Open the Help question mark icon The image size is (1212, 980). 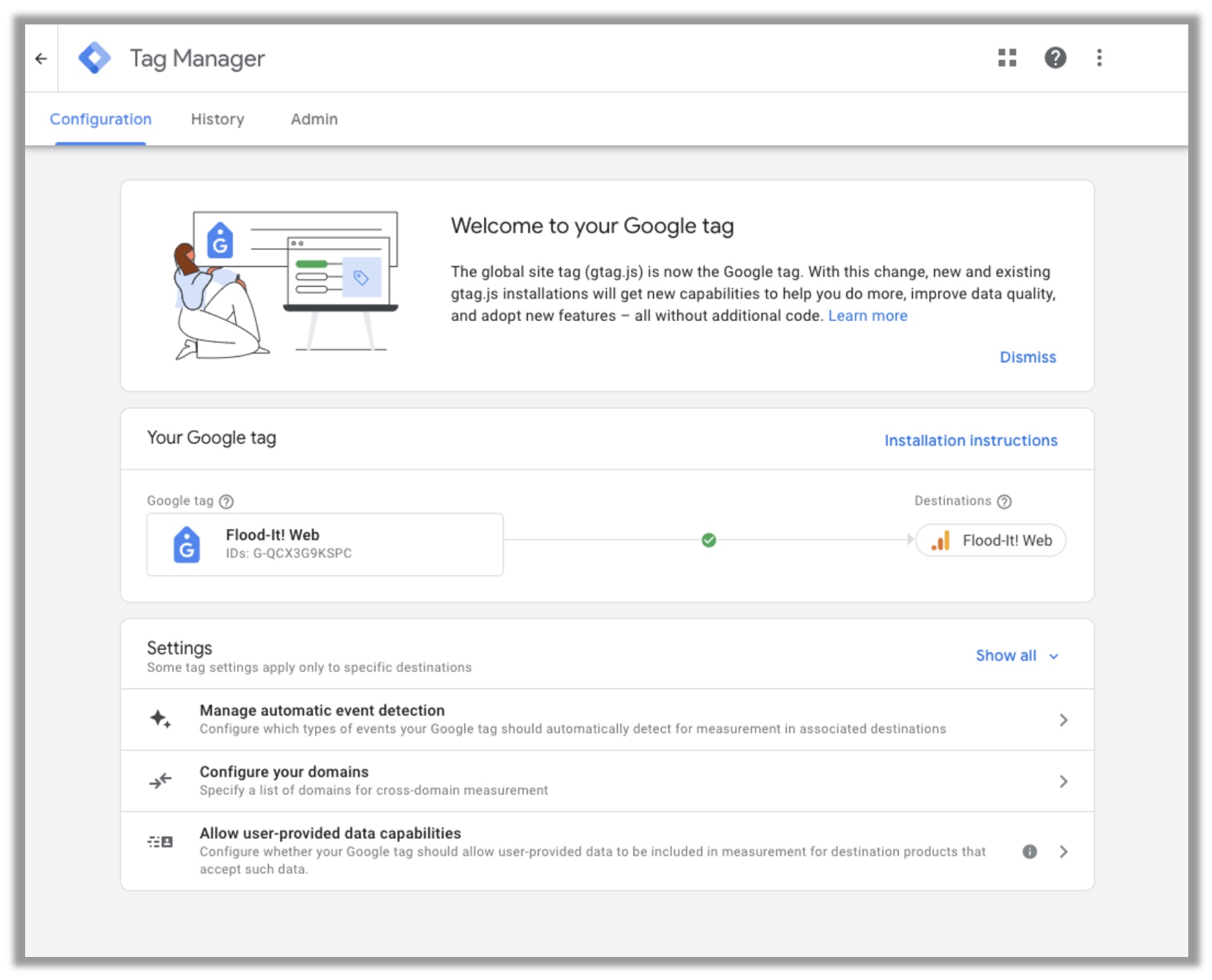point(1055,58)
